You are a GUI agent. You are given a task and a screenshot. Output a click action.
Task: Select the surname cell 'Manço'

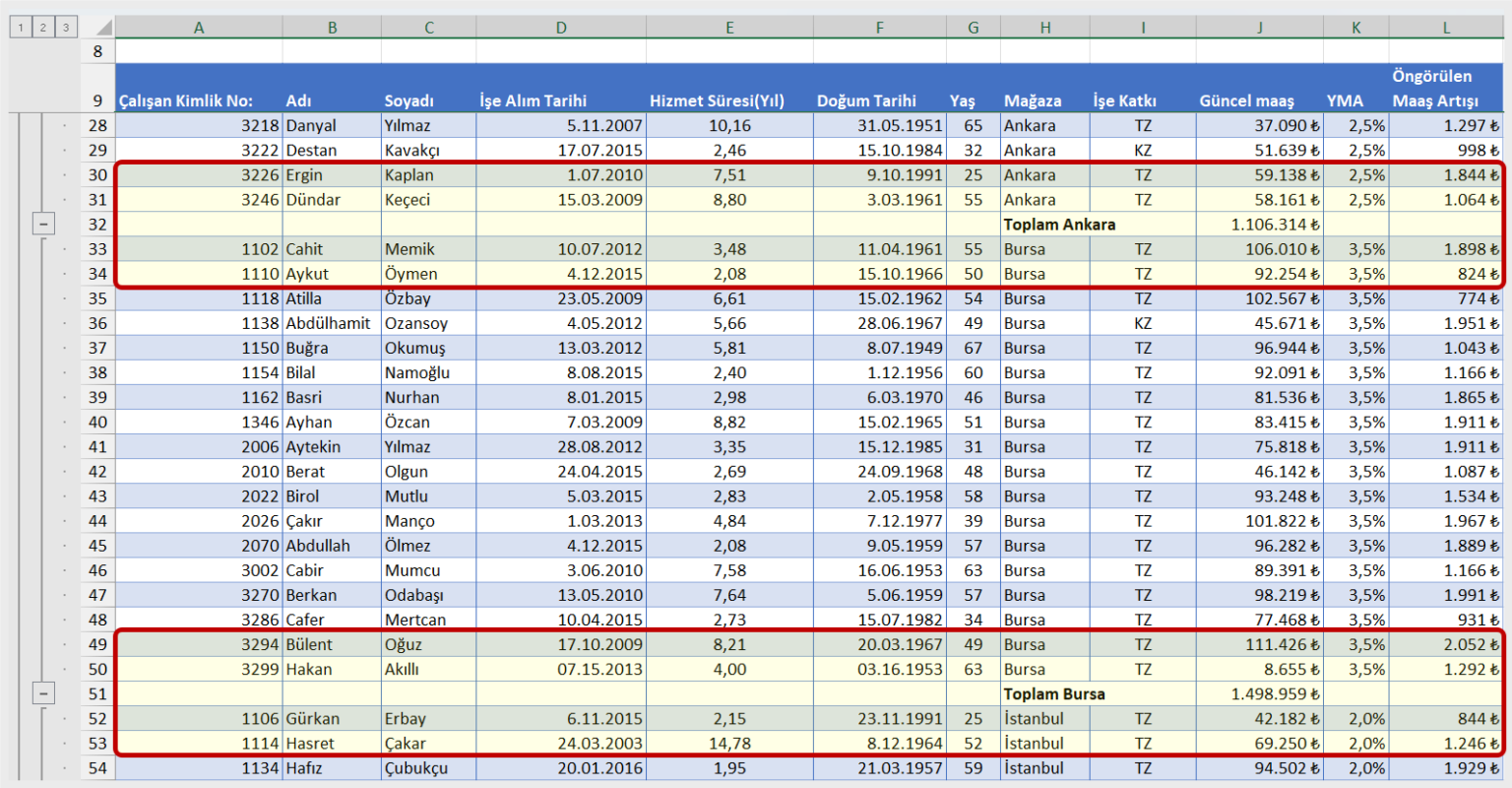click(x=428, y=520)
